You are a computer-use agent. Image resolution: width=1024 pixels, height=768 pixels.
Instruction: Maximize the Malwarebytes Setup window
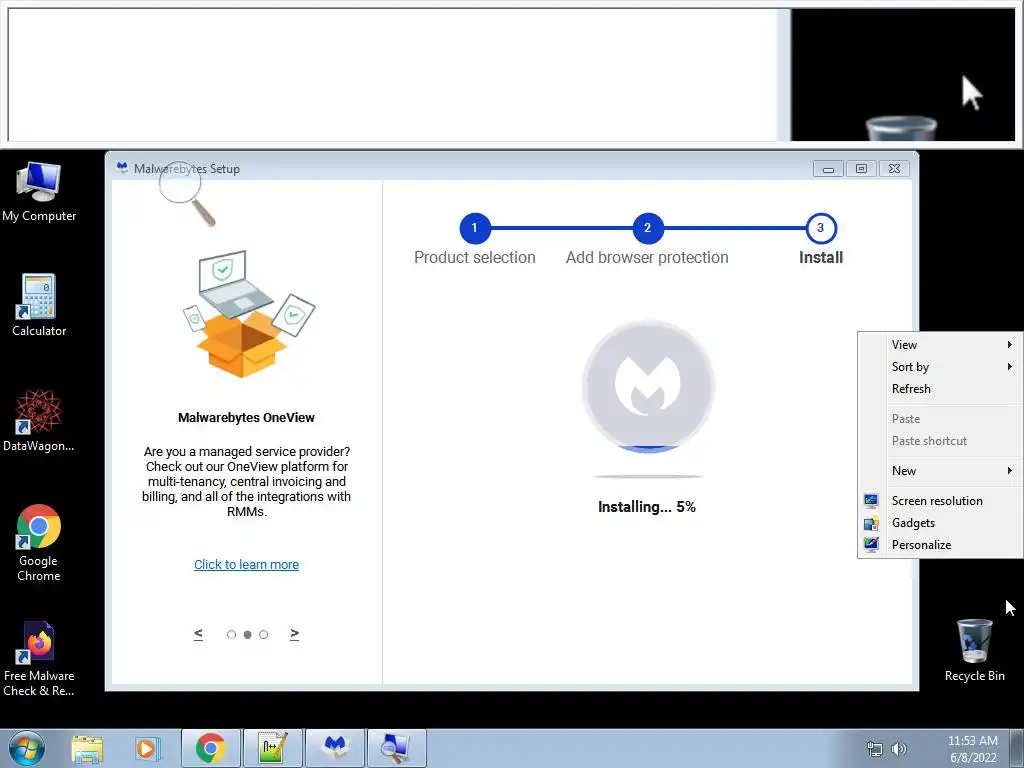[861, 169]
